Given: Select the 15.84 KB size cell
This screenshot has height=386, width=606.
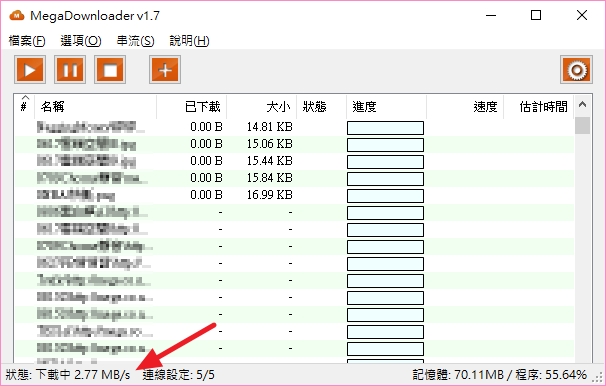Looking at the screenshot, I should 270,178.
